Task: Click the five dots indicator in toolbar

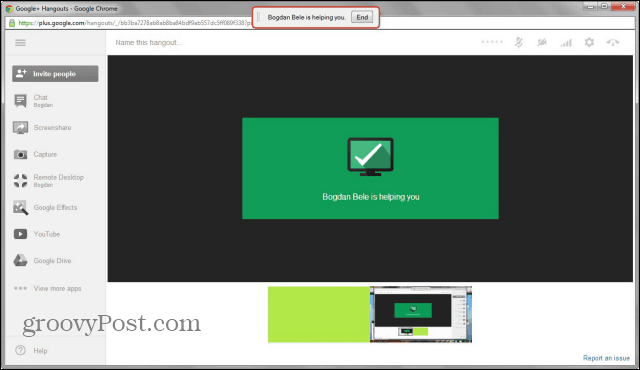Action: [x=492, y=42]
